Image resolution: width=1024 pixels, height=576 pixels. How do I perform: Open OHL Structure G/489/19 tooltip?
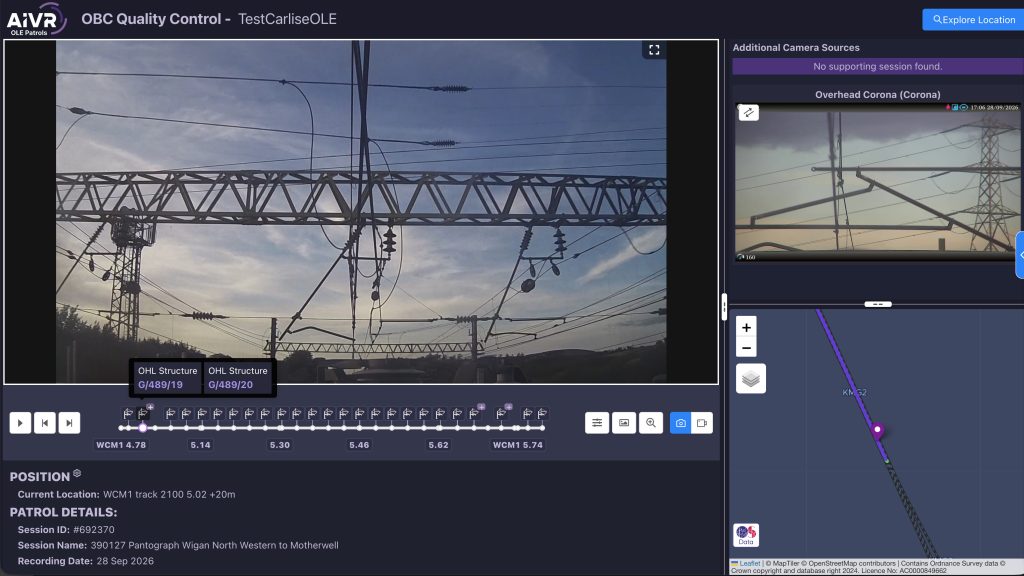point(167,377)
